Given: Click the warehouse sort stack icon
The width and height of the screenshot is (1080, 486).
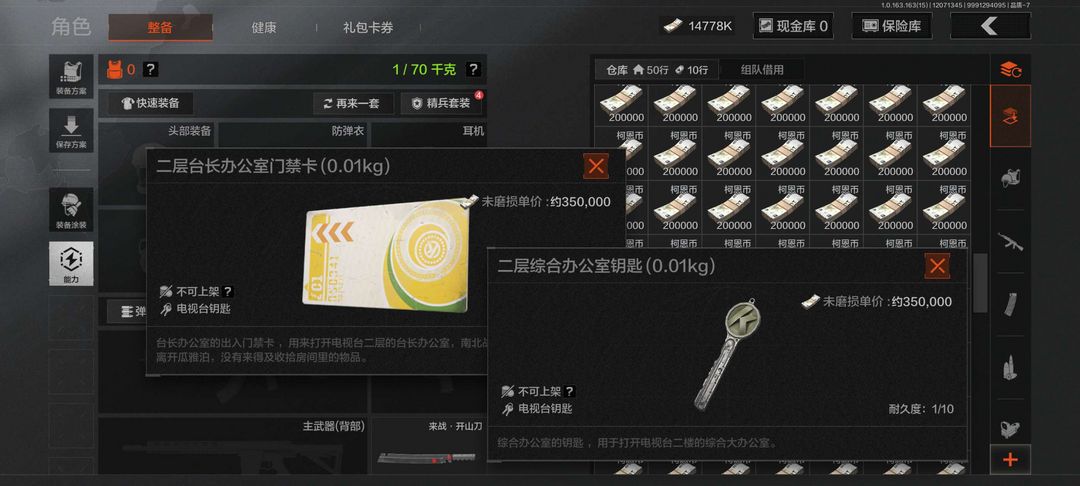Looking at the screenshot, I should tap(1010, 69).
